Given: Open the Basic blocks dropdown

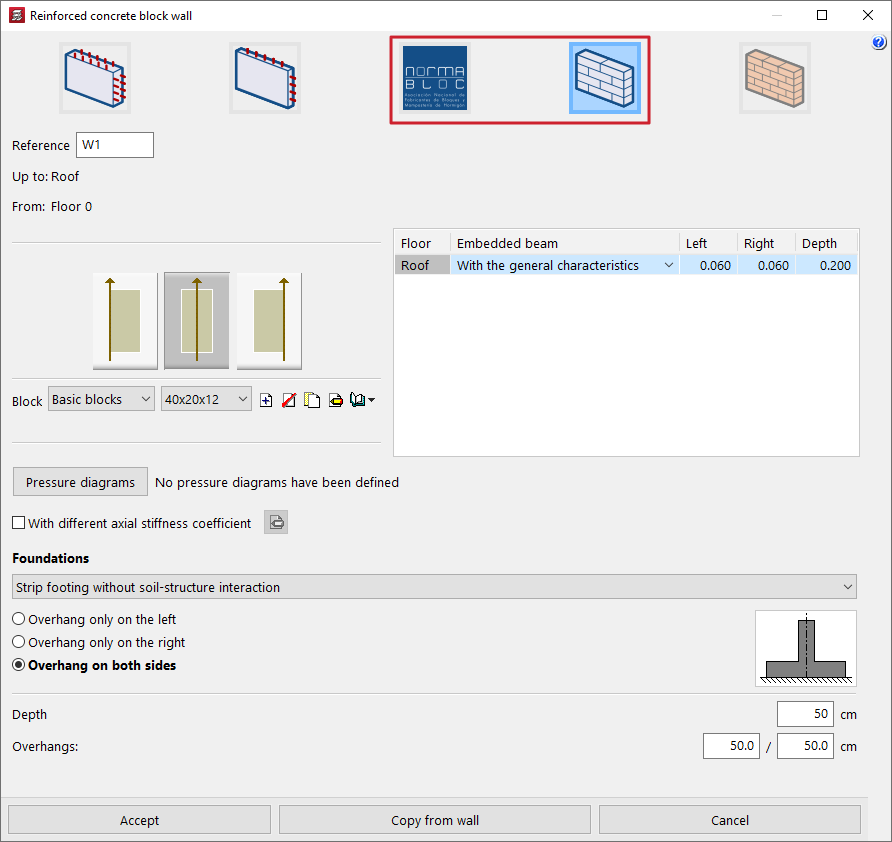Looking at the screenshot, I should pyautogui.click(x=101, y=399).
